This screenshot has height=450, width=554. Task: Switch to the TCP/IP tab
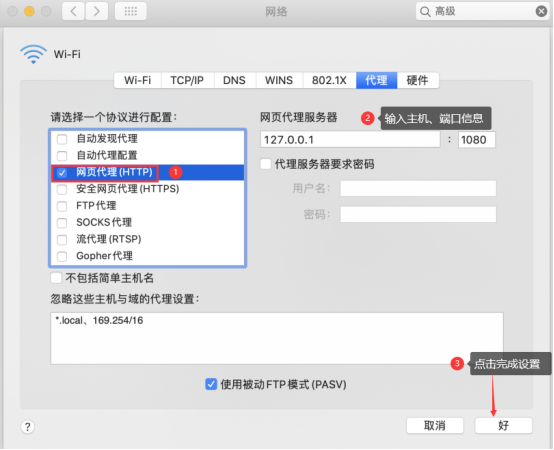(187, 80)
